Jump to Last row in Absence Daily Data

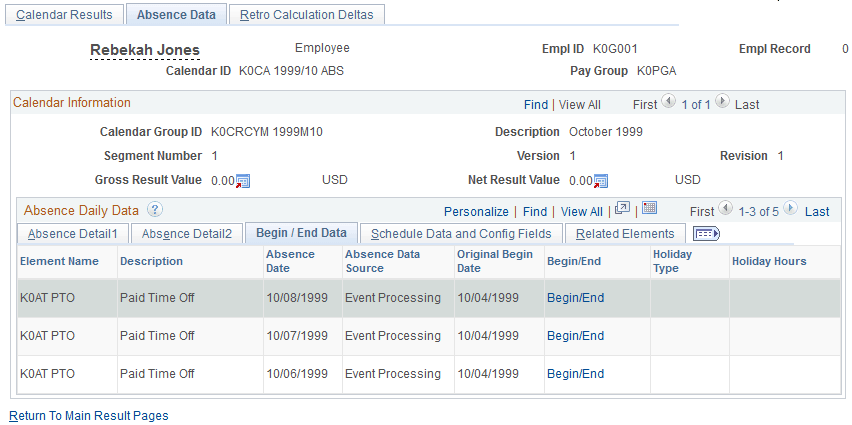(x=817, y=211)
